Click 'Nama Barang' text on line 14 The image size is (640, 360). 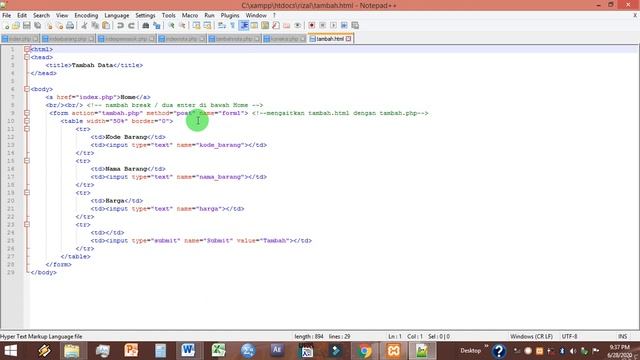click(126, 169)
